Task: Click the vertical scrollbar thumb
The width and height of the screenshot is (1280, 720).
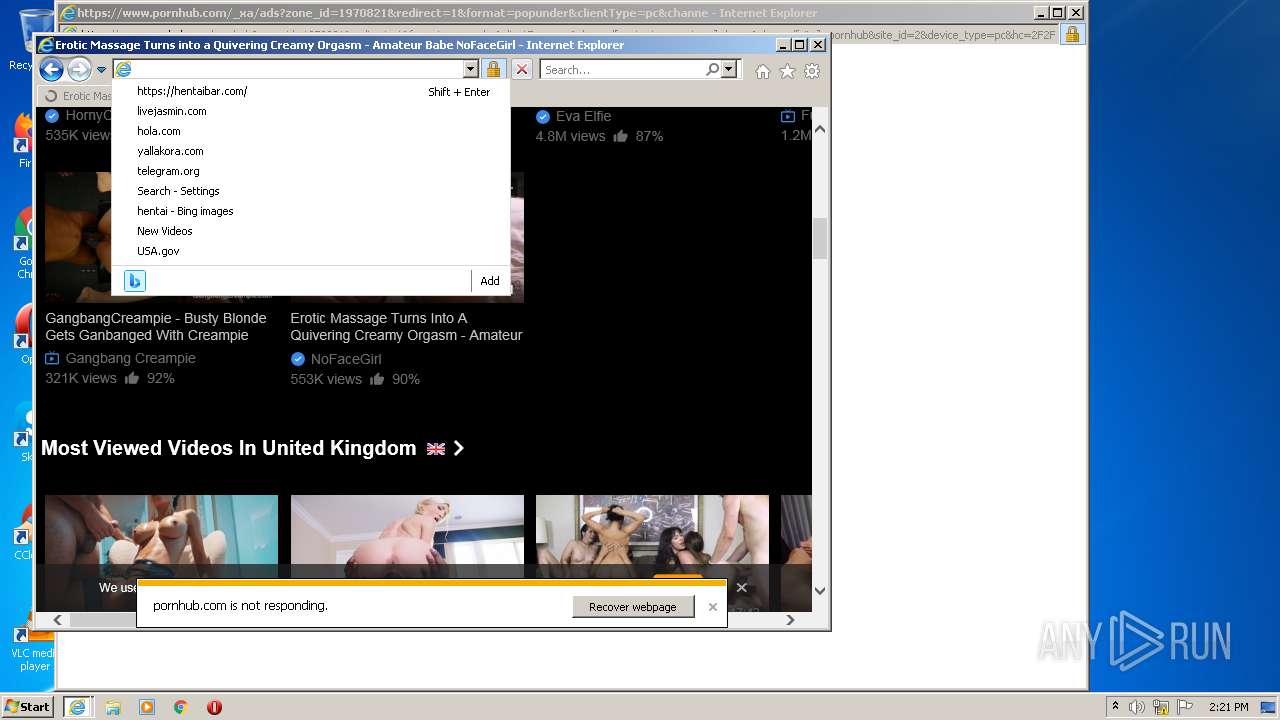Action: [820, 239]
